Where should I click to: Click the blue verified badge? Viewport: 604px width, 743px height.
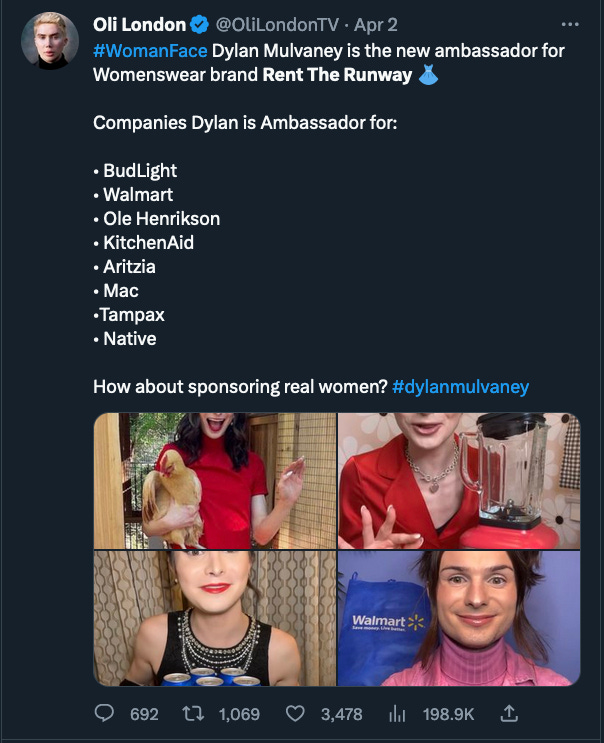click(200, 25)
